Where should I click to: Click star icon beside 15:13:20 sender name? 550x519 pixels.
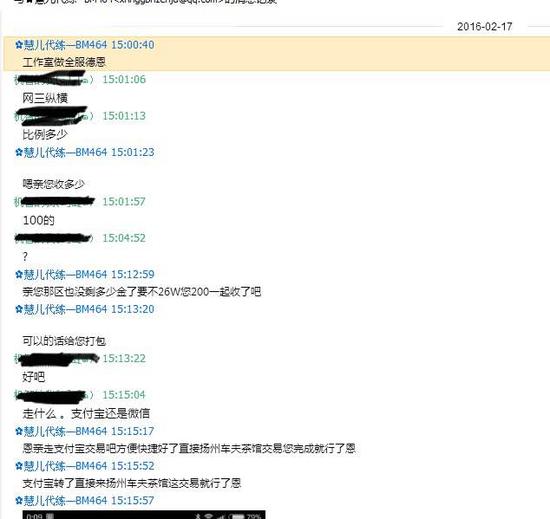click(x=19, y=309)
